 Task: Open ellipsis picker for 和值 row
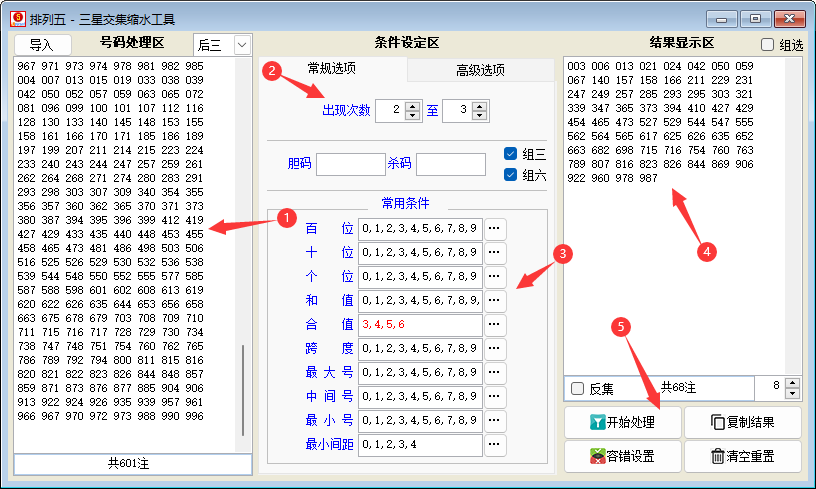[495, 300]
